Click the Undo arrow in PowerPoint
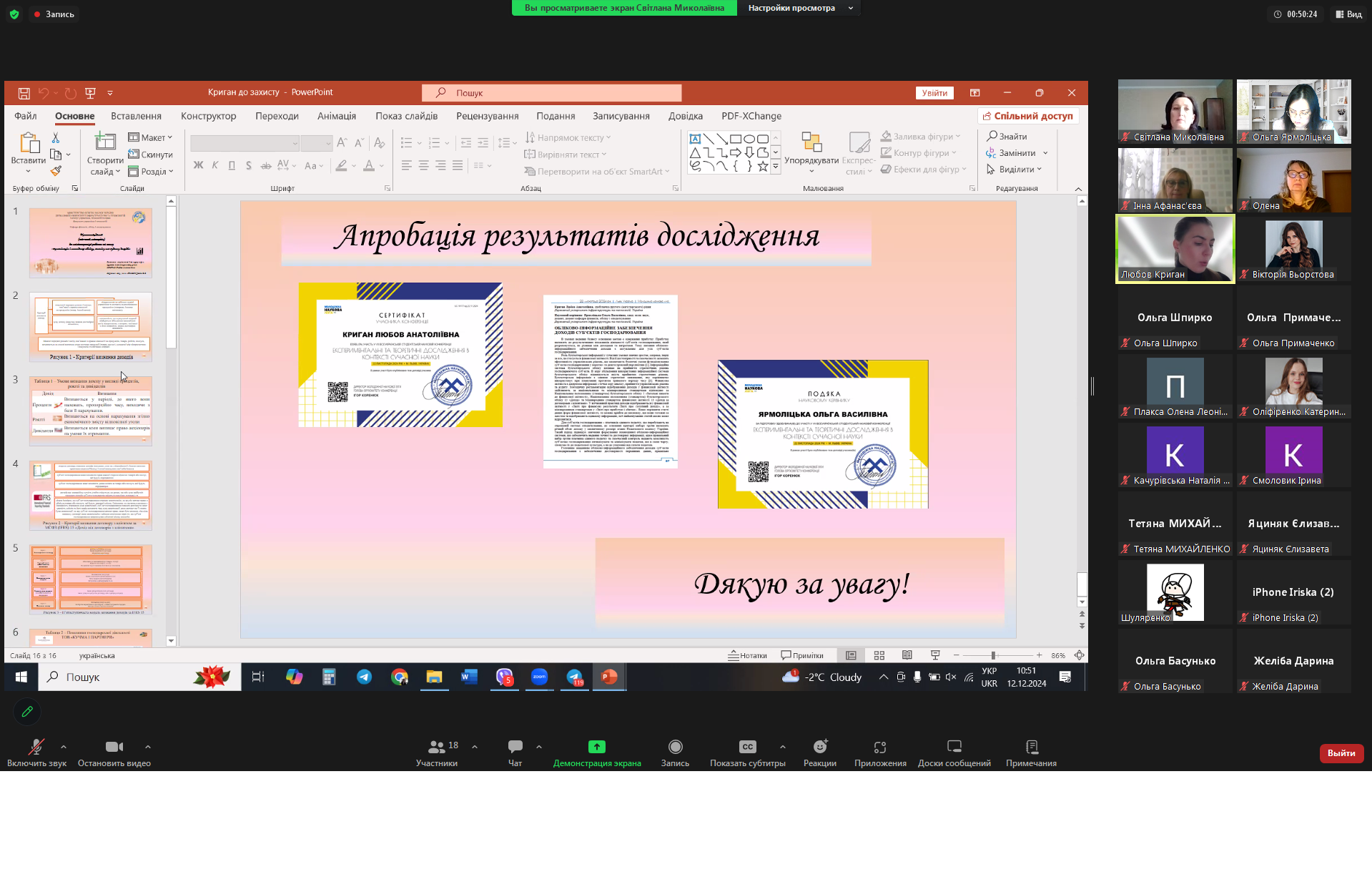Image resolution: width=1372 pixels, height=887 pixels. (44, 93)
